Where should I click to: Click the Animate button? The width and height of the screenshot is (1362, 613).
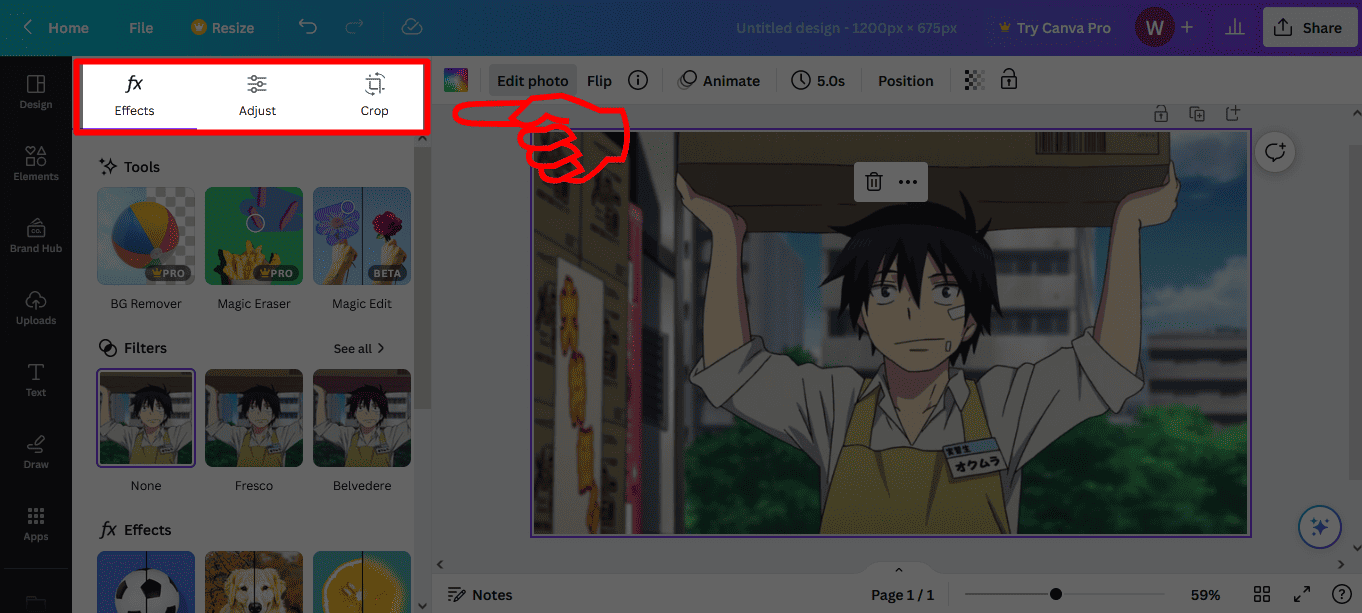(719, 81)
